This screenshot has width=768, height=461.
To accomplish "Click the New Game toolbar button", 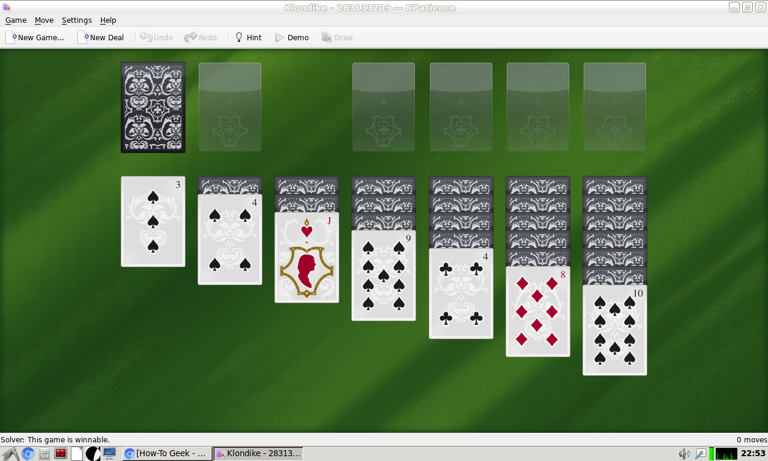I will tap(35, 37).
